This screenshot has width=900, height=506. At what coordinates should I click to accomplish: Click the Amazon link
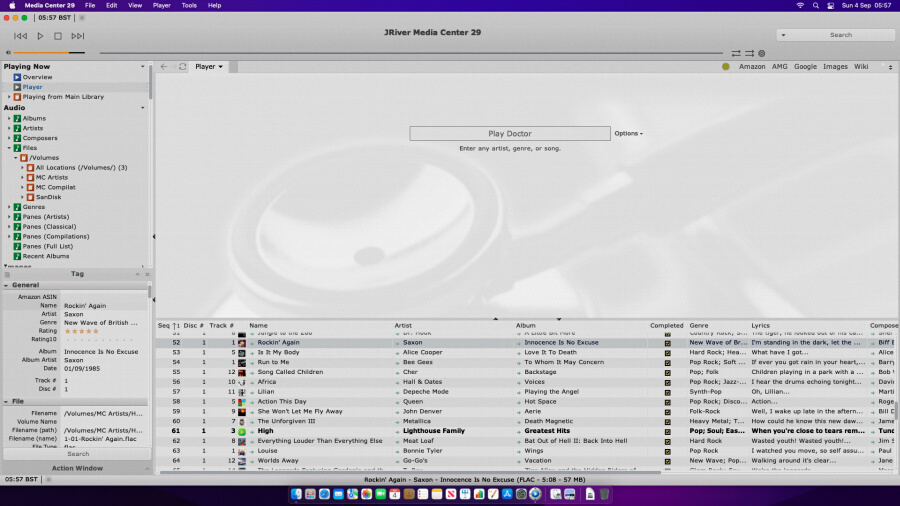pos(752,67)
